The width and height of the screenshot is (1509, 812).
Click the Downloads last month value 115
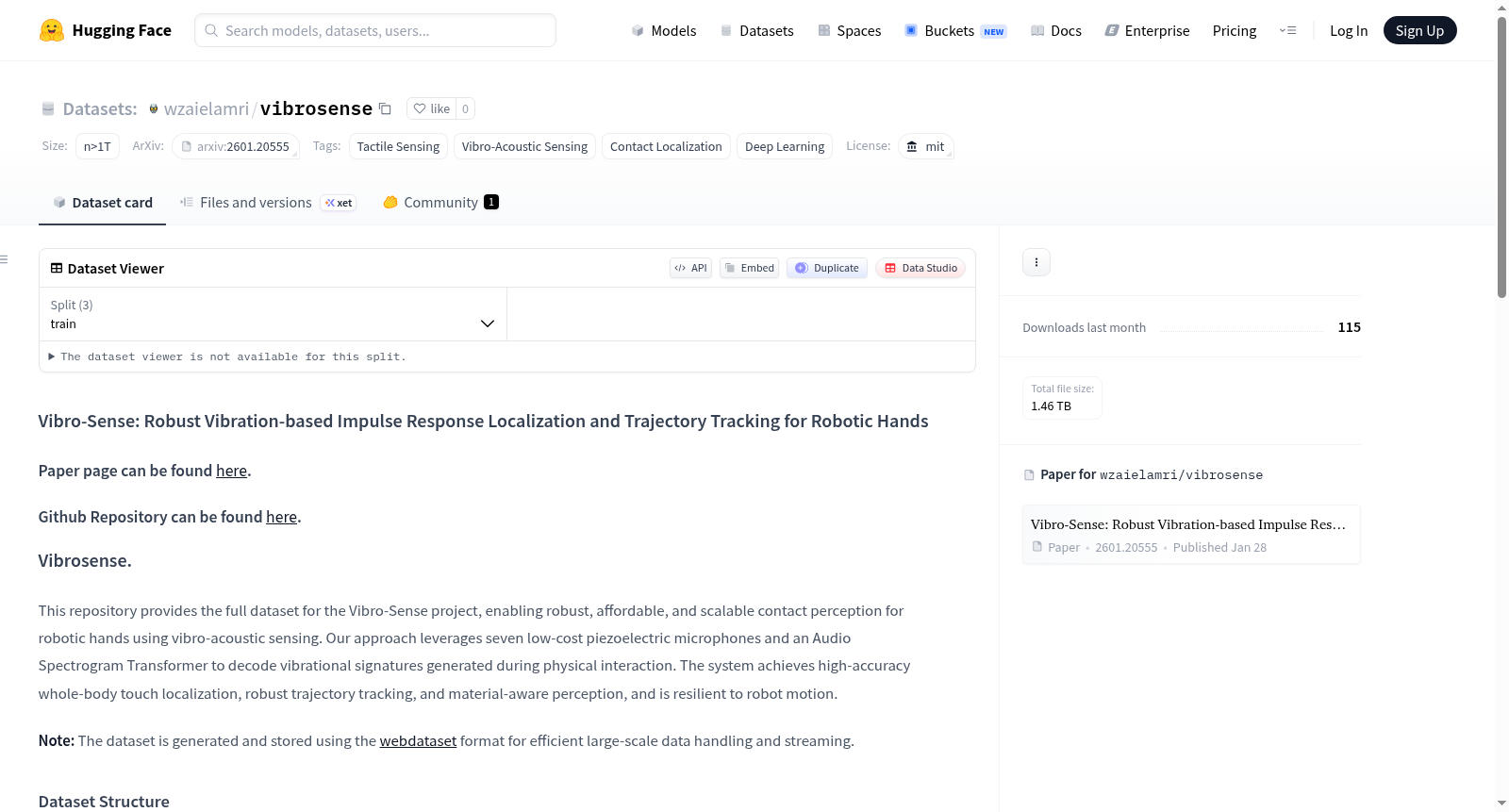pyautogui.click(x=1349, y=327)
